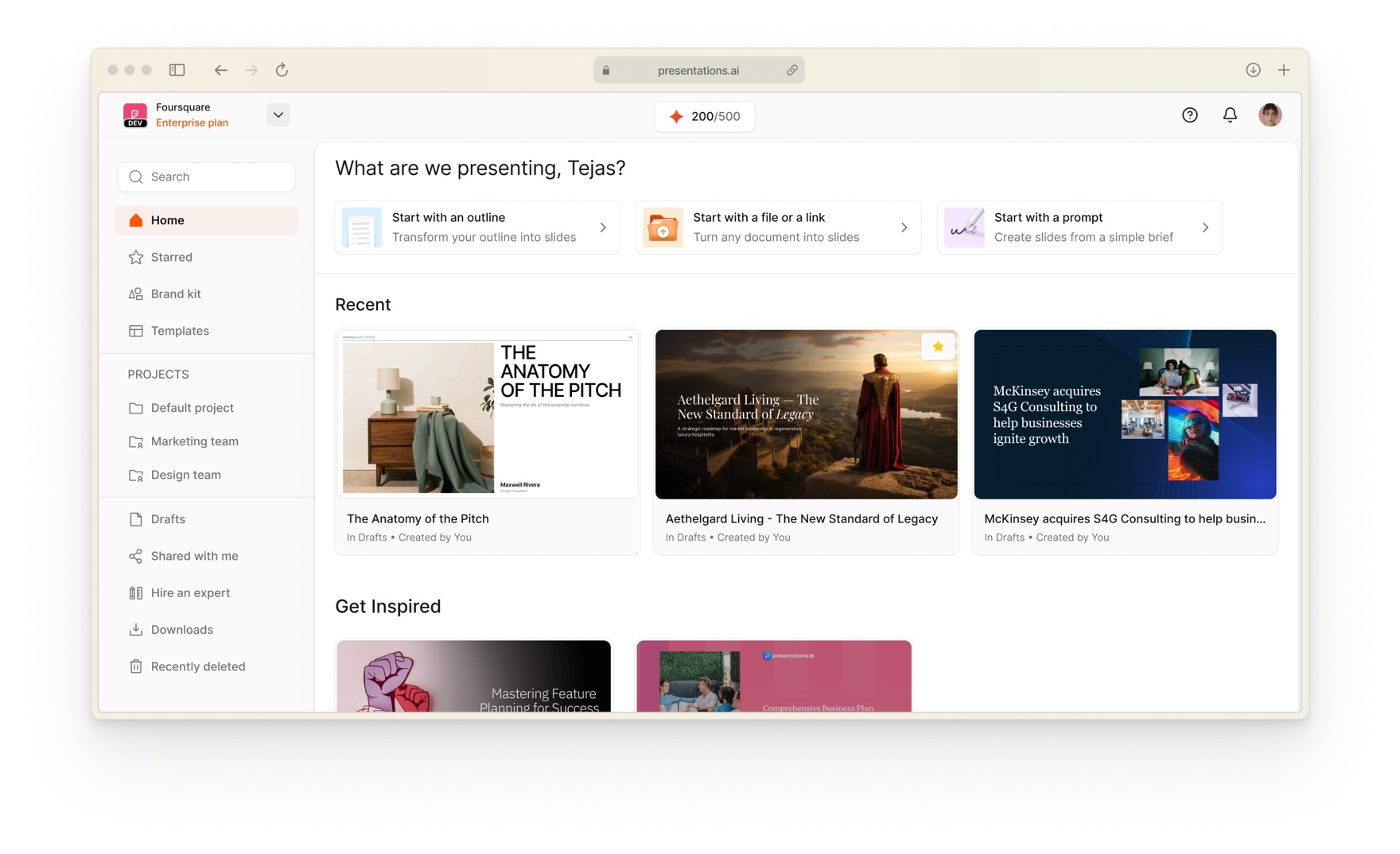Open a new browser tab with plus

pos(1284,70)
